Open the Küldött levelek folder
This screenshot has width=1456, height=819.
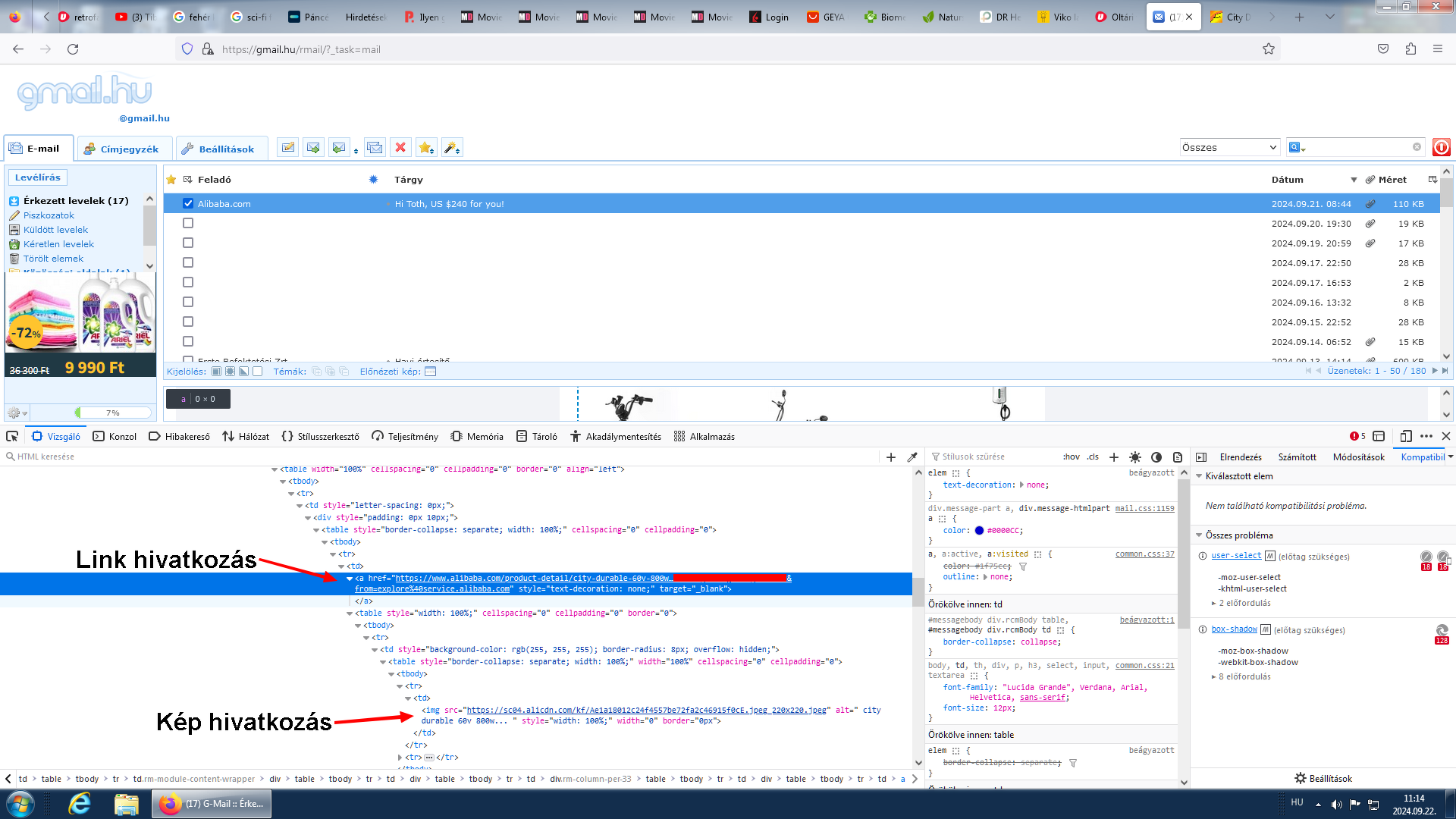(55, 230)
